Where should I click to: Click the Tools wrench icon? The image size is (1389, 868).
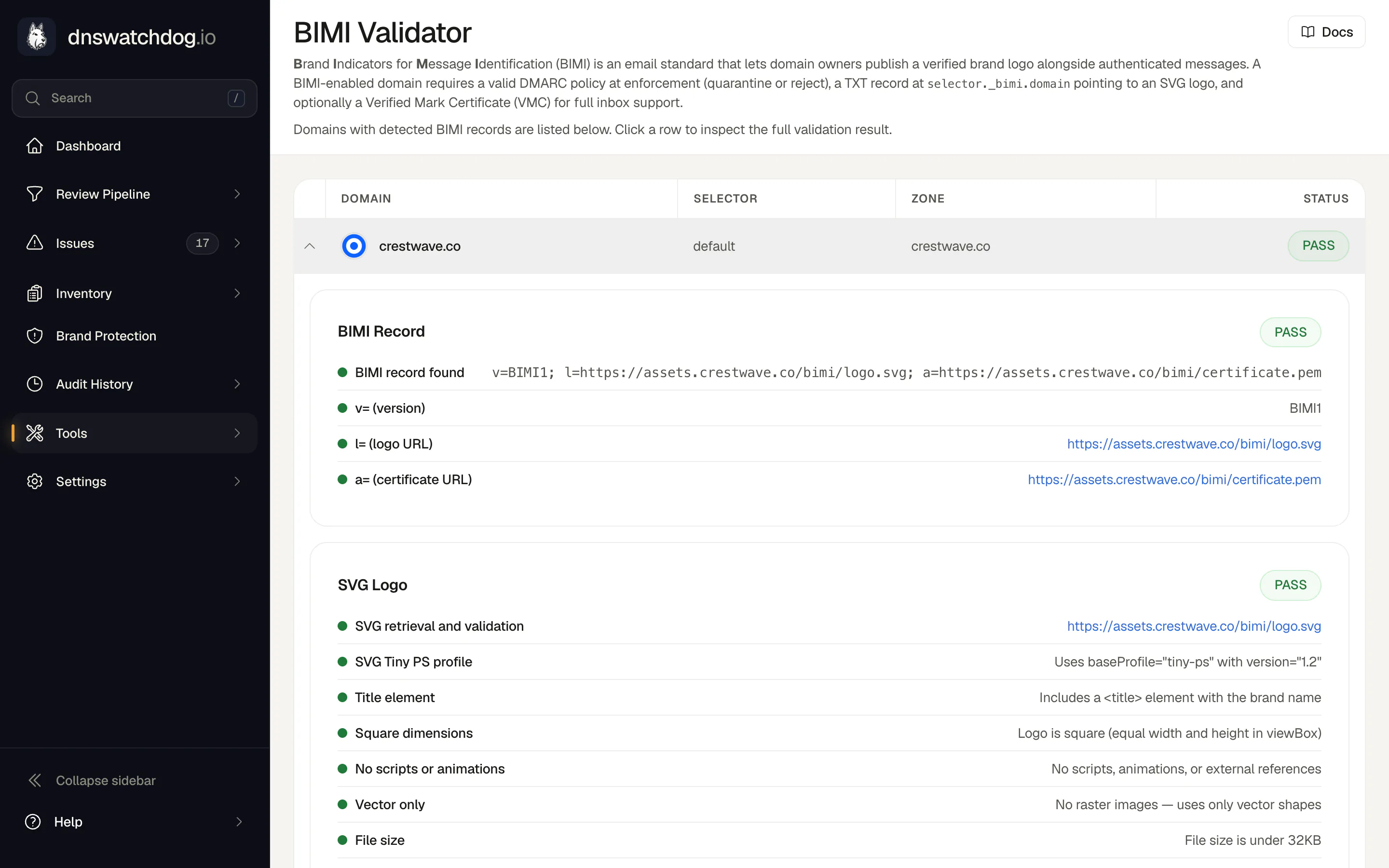34,433
